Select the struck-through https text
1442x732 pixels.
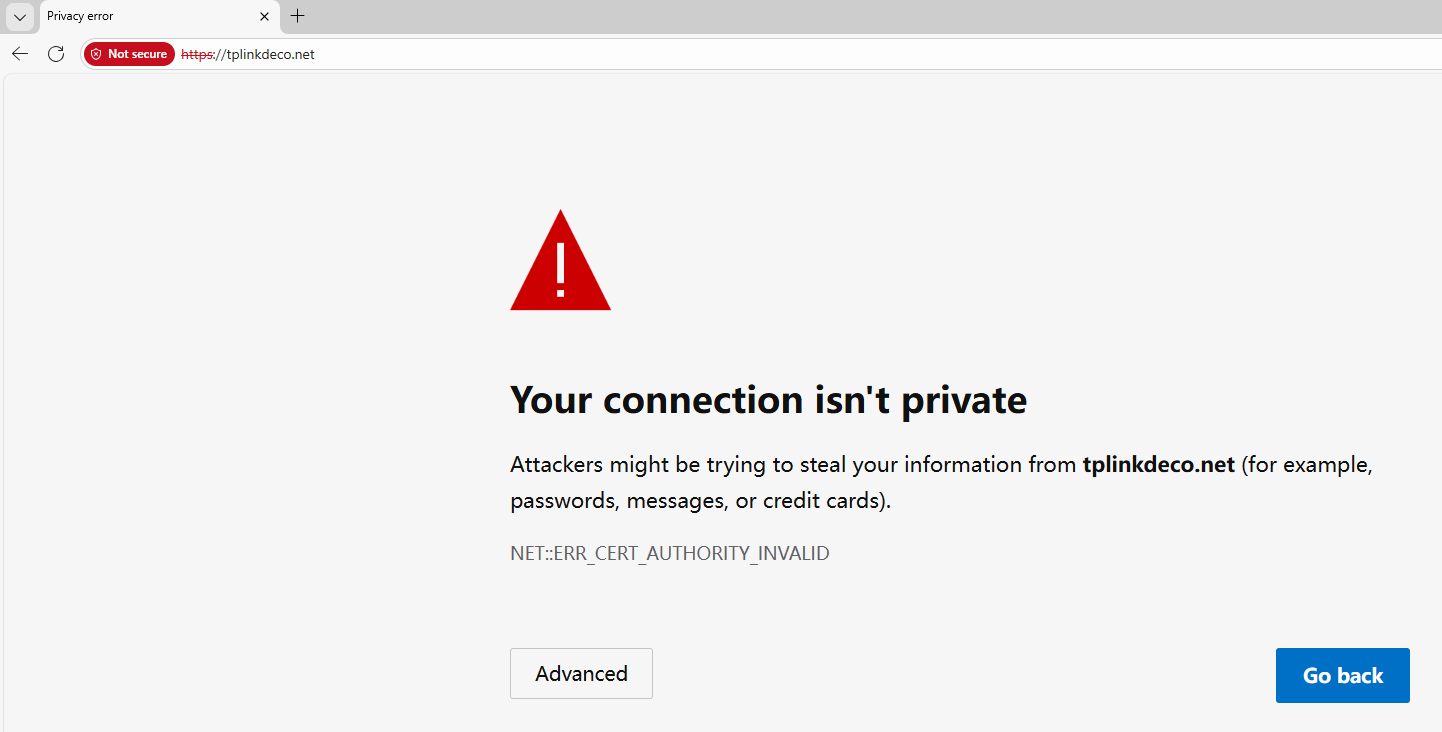coord(198,54)
